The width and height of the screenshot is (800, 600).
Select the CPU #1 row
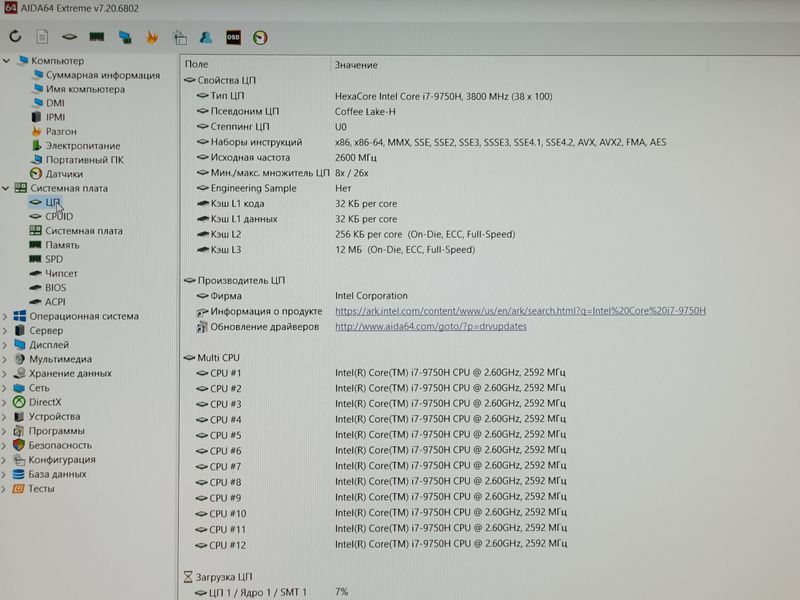(381, 373)
